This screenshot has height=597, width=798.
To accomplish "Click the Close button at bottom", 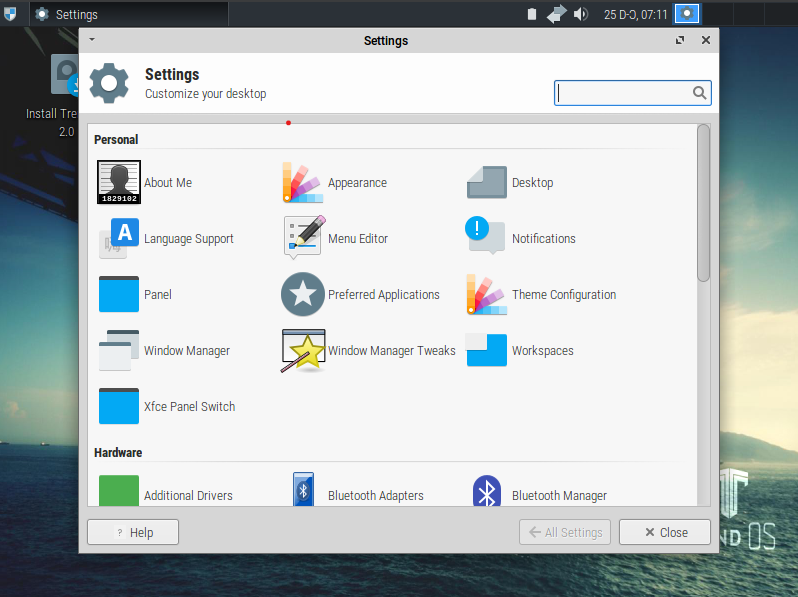I will [x=664, y=533].
